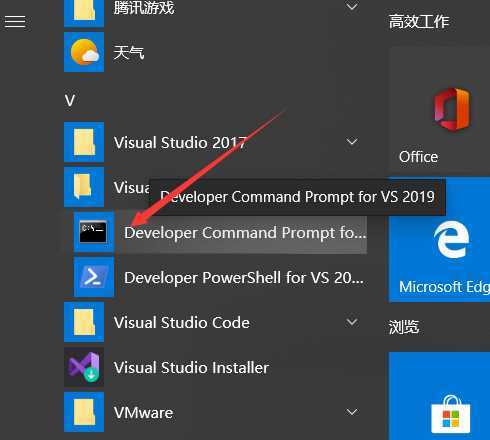This screenshot has height=440, width=490.
Task: Open the Office tile
Action: coord(439,112)
